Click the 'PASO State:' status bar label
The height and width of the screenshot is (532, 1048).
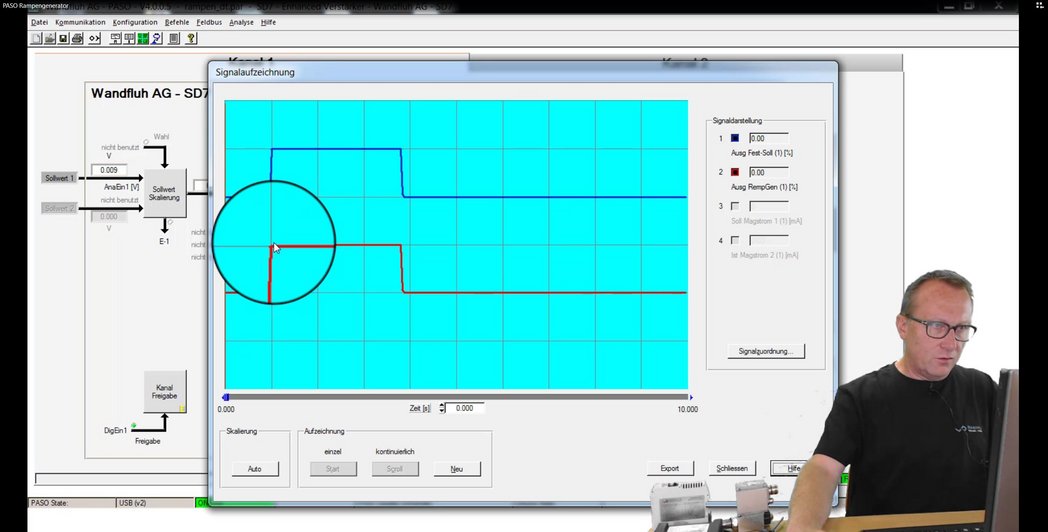pyautogui.click(x=49, y=503)
